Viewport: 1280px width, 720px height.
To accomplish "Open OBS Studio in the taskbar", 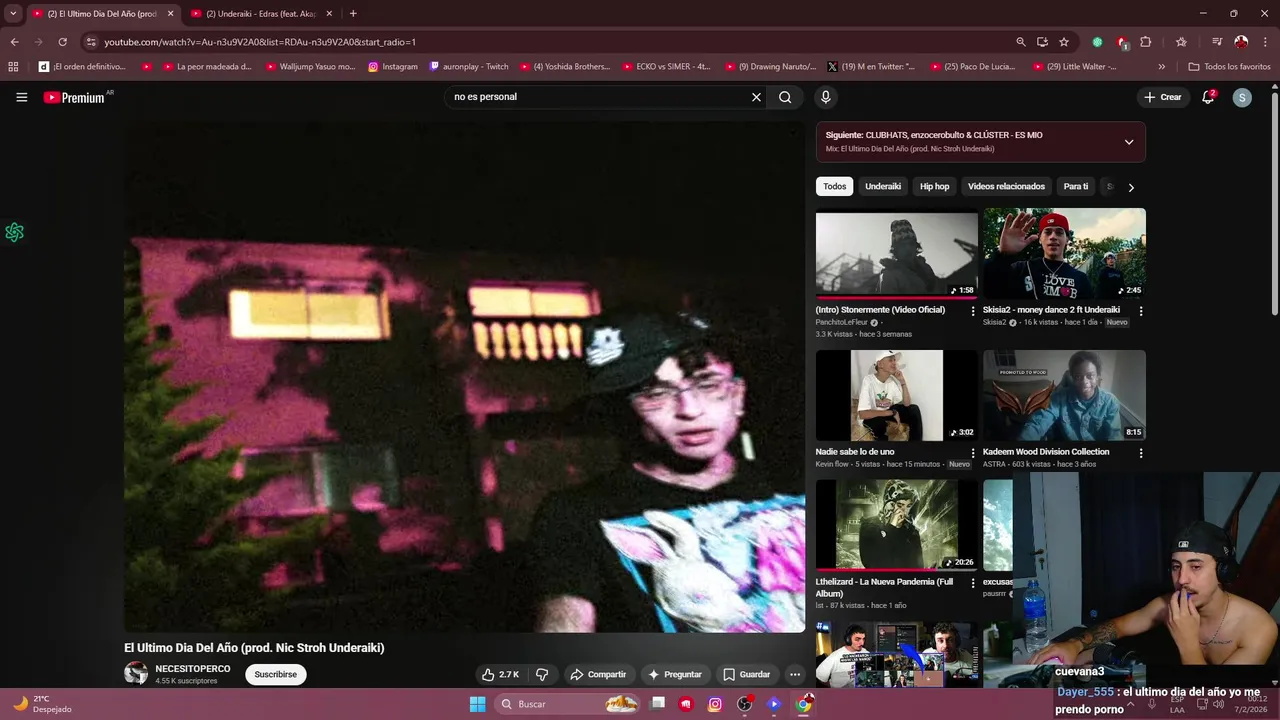I will [744, 704].
